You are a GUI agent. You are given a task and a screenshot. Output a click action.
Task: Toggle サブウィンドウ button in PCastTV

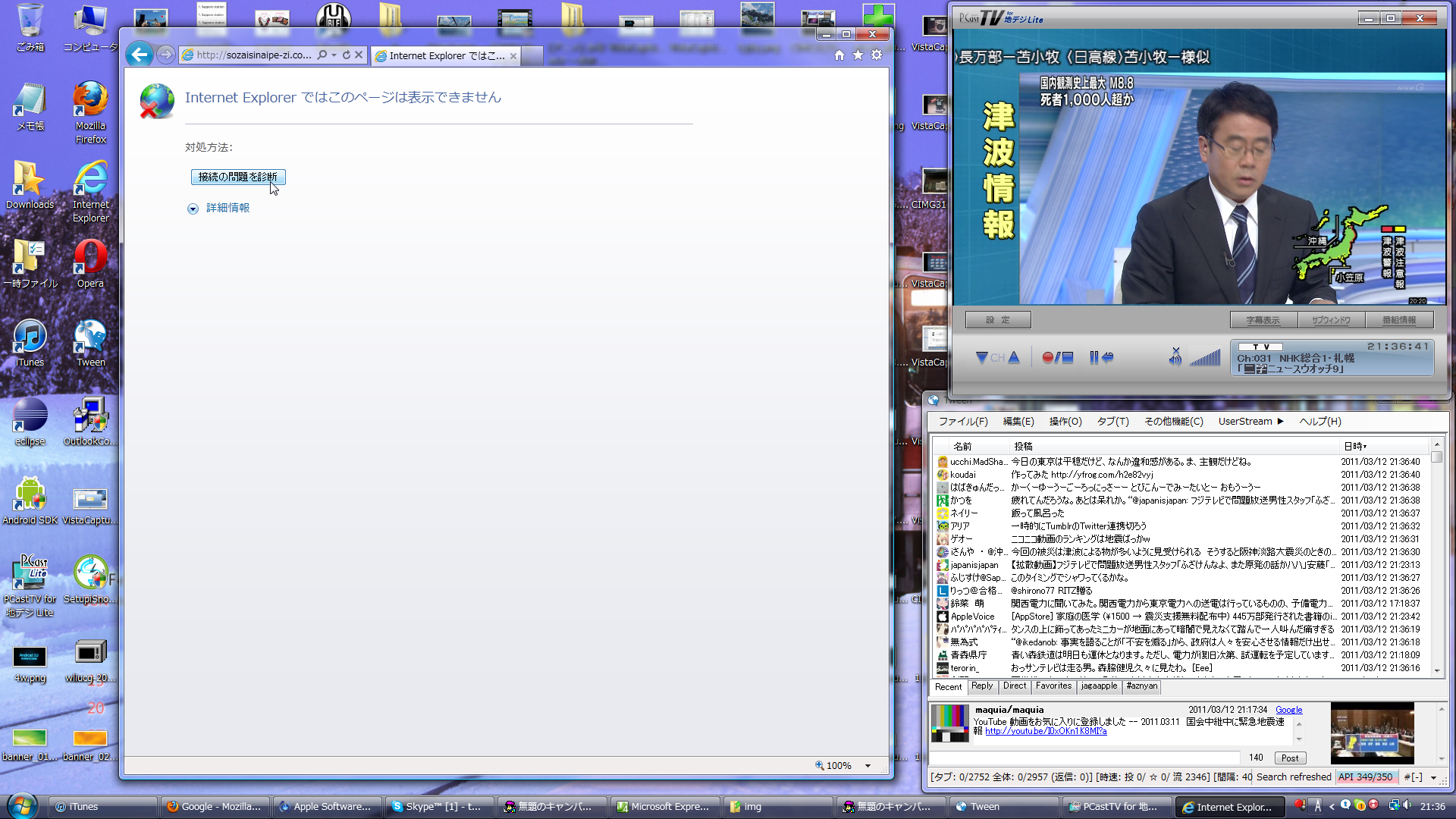tap(1331, 320)
